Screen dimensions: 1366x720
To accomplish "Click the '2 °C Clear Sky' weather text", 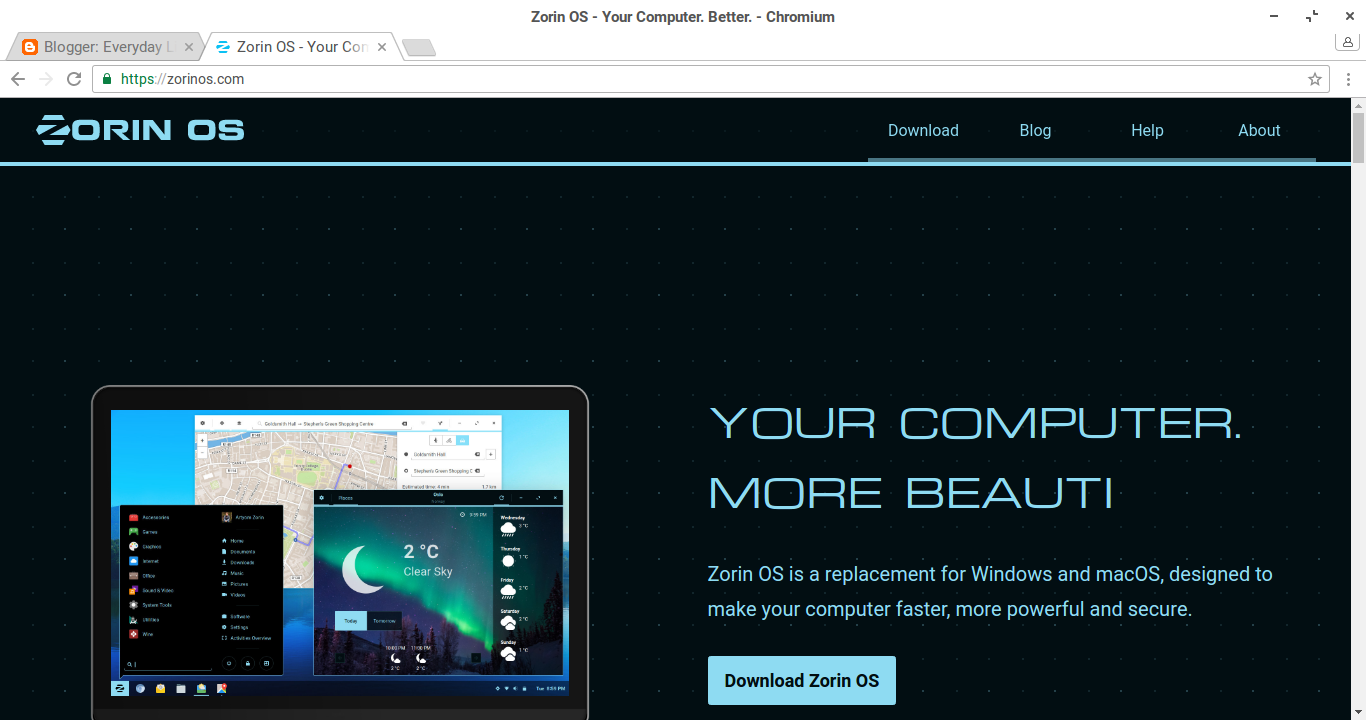I will (427, 561).
